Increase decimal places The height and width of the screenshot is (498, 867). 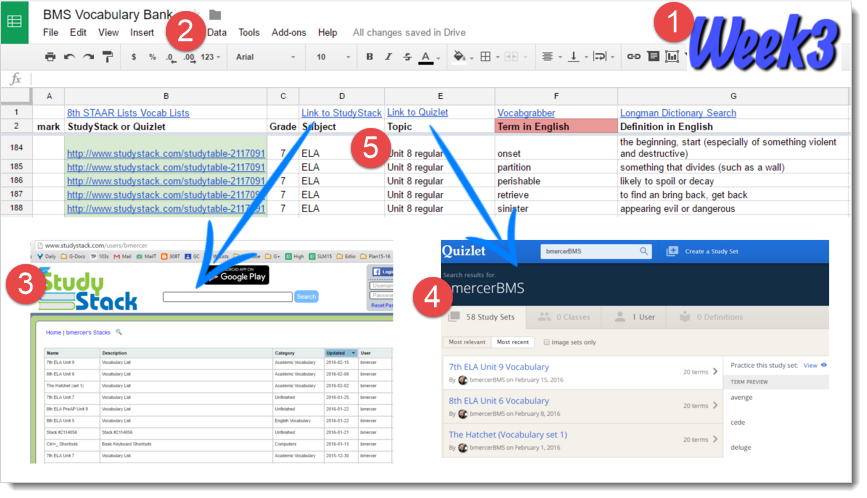pos(190,57)
